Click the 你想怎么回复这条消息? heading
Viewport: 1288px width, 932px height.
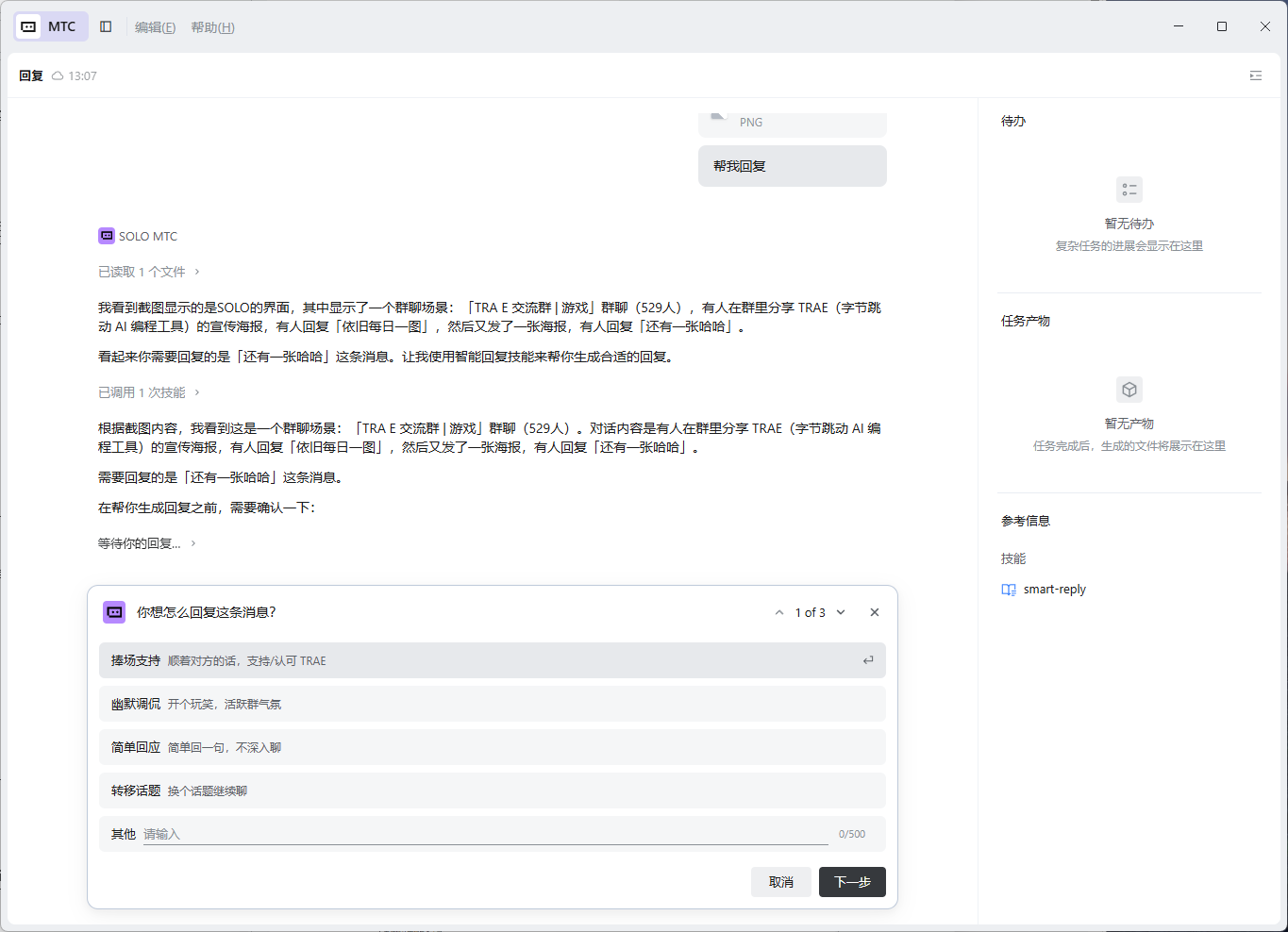[x=207, y=612]
